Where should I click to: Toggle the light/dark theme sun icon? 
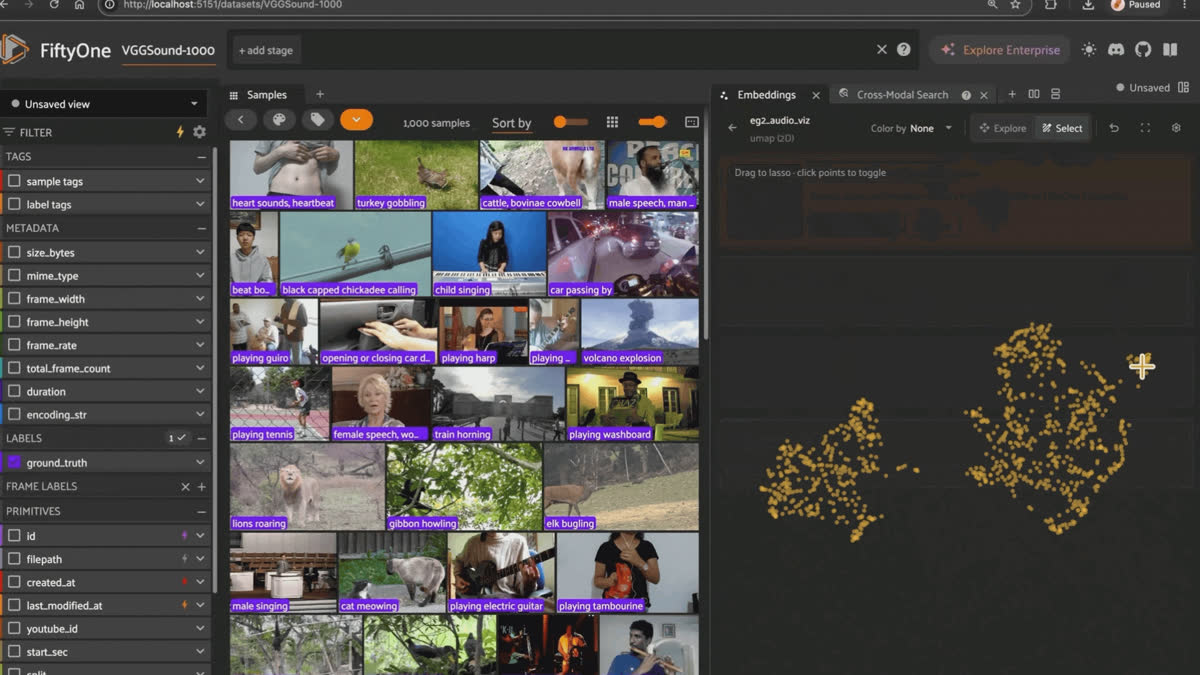(1089, 50)
